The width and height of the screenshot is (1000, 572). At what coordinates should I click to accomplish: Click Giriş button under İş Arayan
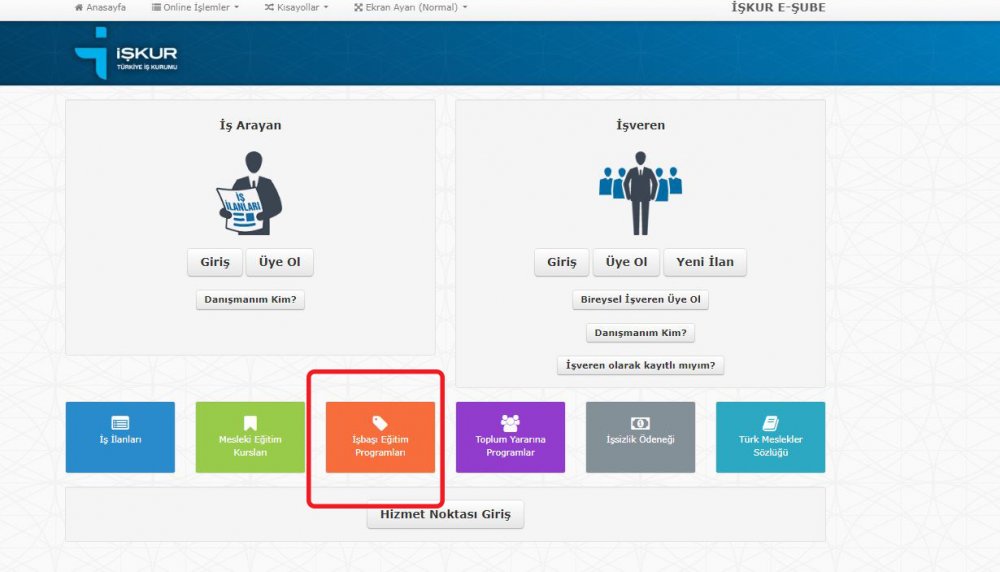pos(215,262)
